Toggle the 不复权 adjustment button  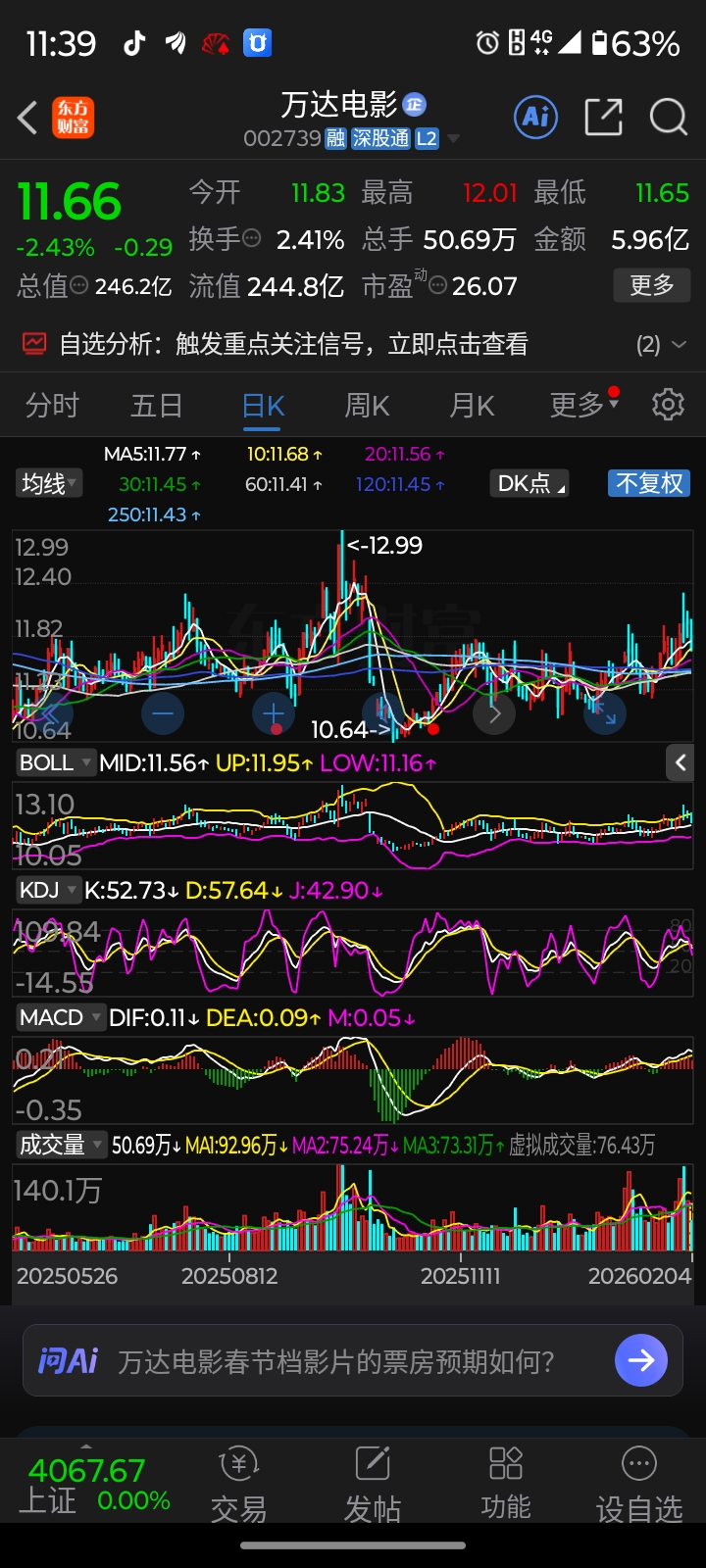click(648, 483)
